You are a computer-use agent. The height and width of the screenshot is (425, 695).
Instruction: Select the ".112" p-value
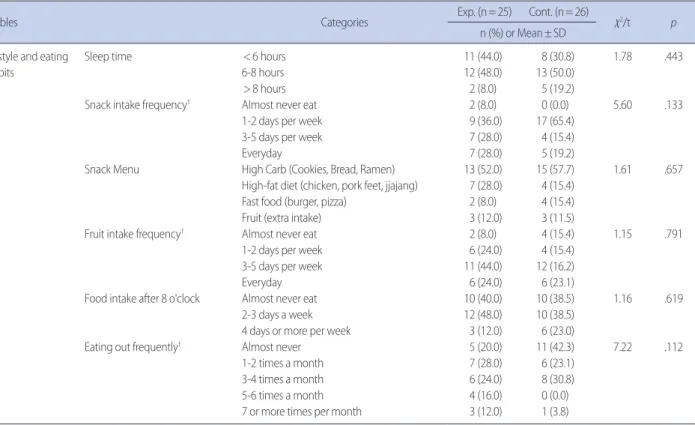(x=673, y=347)
